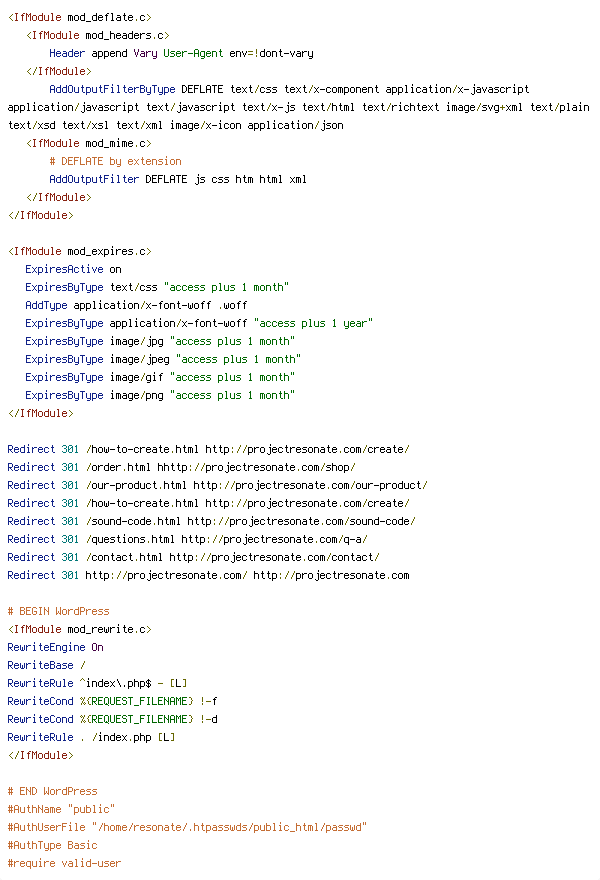Click the 'ExpiresActive on' line

73,269
